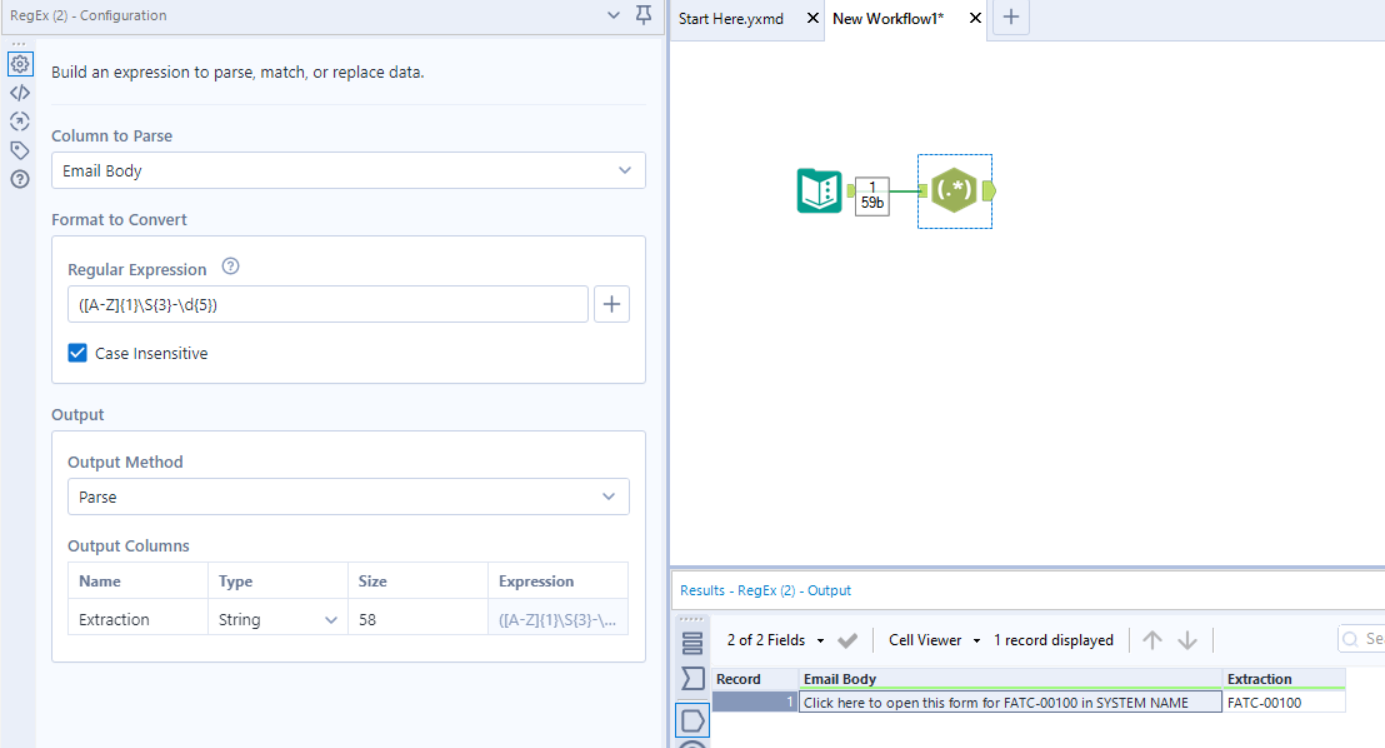Uncheck the Case Insensitive checkbox
The width and height of the screenshot is (1385, 748).
[77, 353]
